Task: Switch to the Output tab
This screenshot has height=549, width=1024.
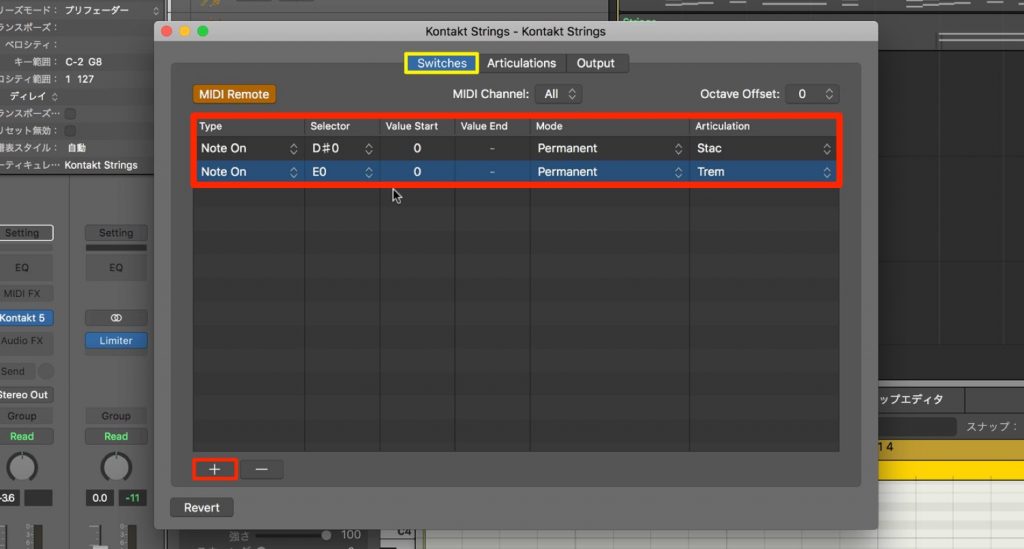Action: tap(596, 63)
